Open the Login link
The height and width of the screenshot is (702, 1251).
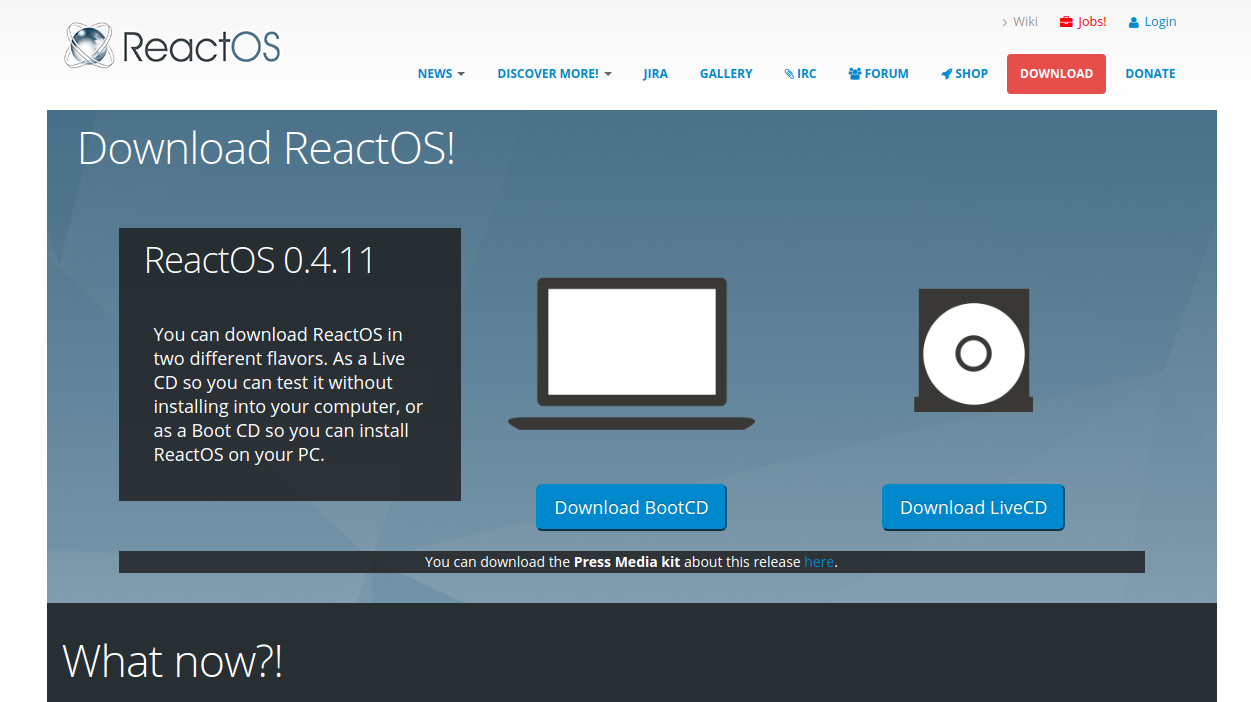pyautogui.click(x=1160, y=22)
